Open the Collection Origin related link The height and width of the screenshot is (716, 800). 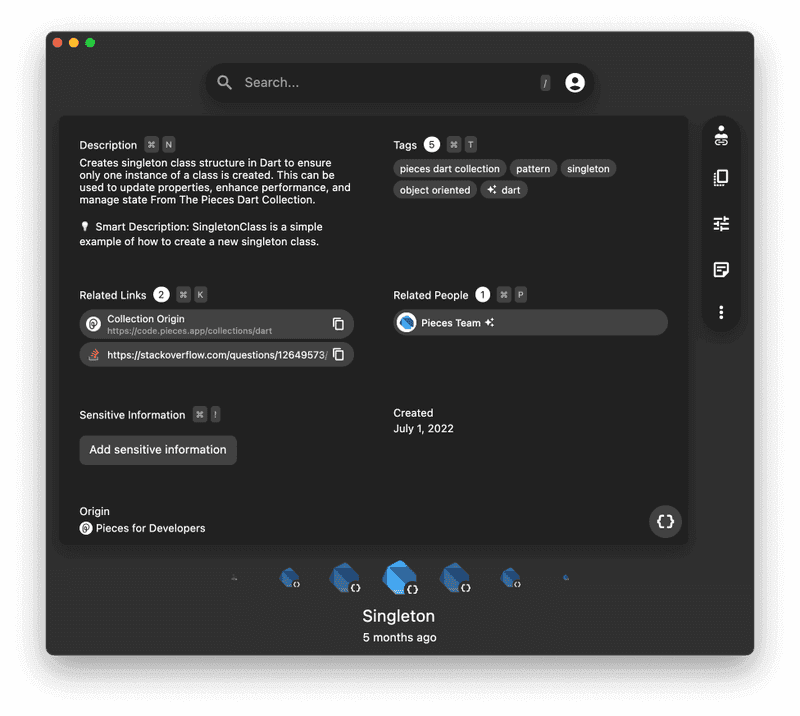point(216,324)
